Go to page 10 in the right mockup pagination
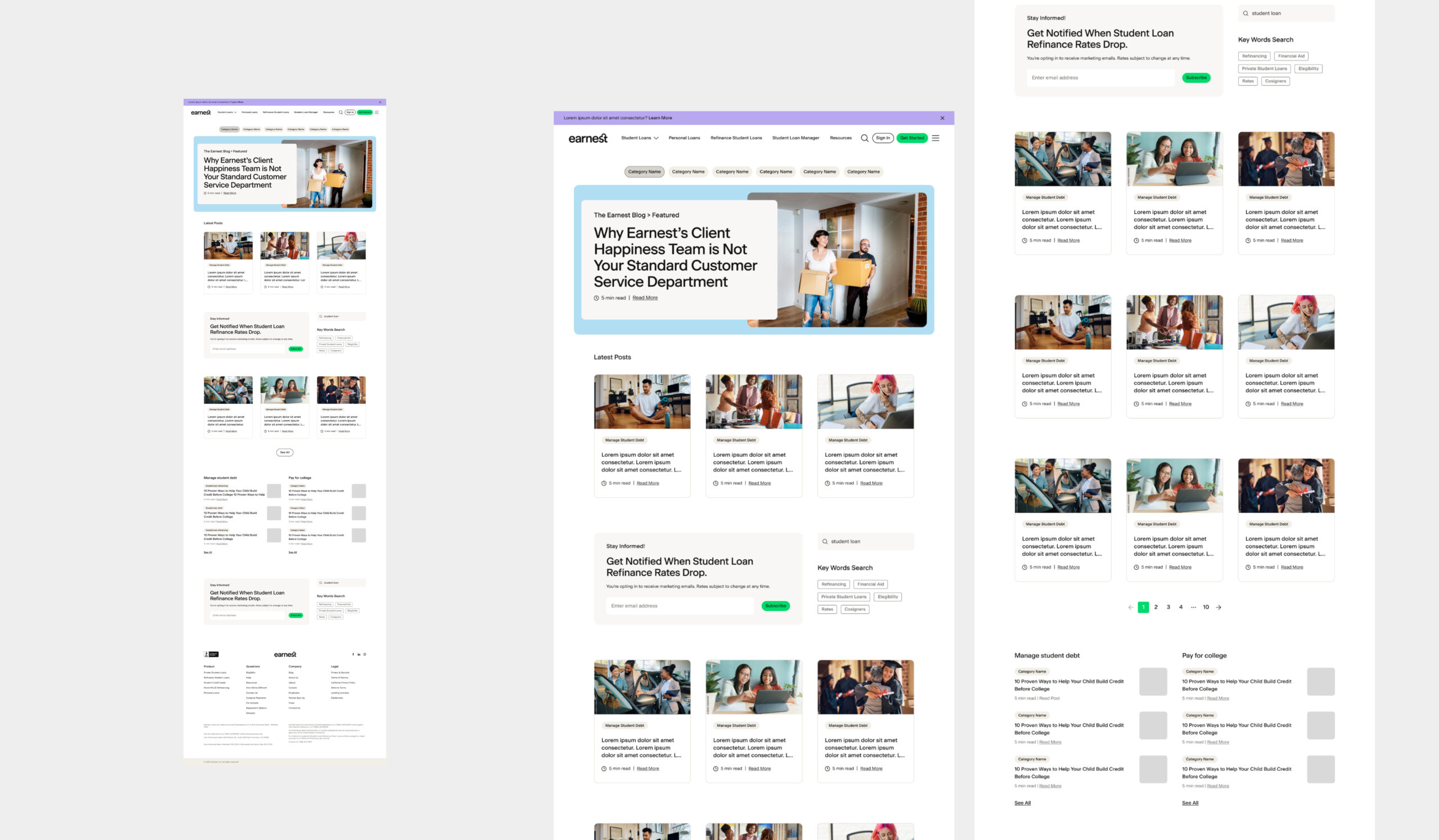Viewport: 1439px width, 840px height. pos(1206,607)
